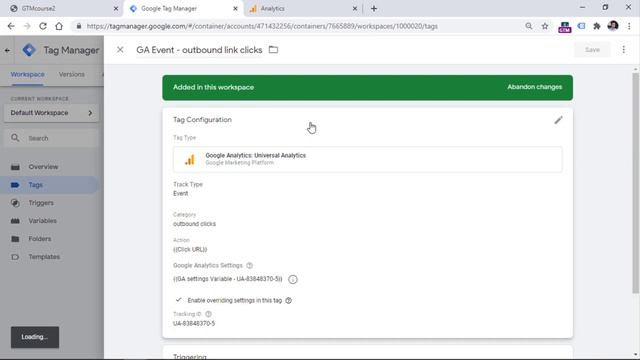Click the tag name GA Event title field
Screen dimensions: 640x360
(199, 50)
